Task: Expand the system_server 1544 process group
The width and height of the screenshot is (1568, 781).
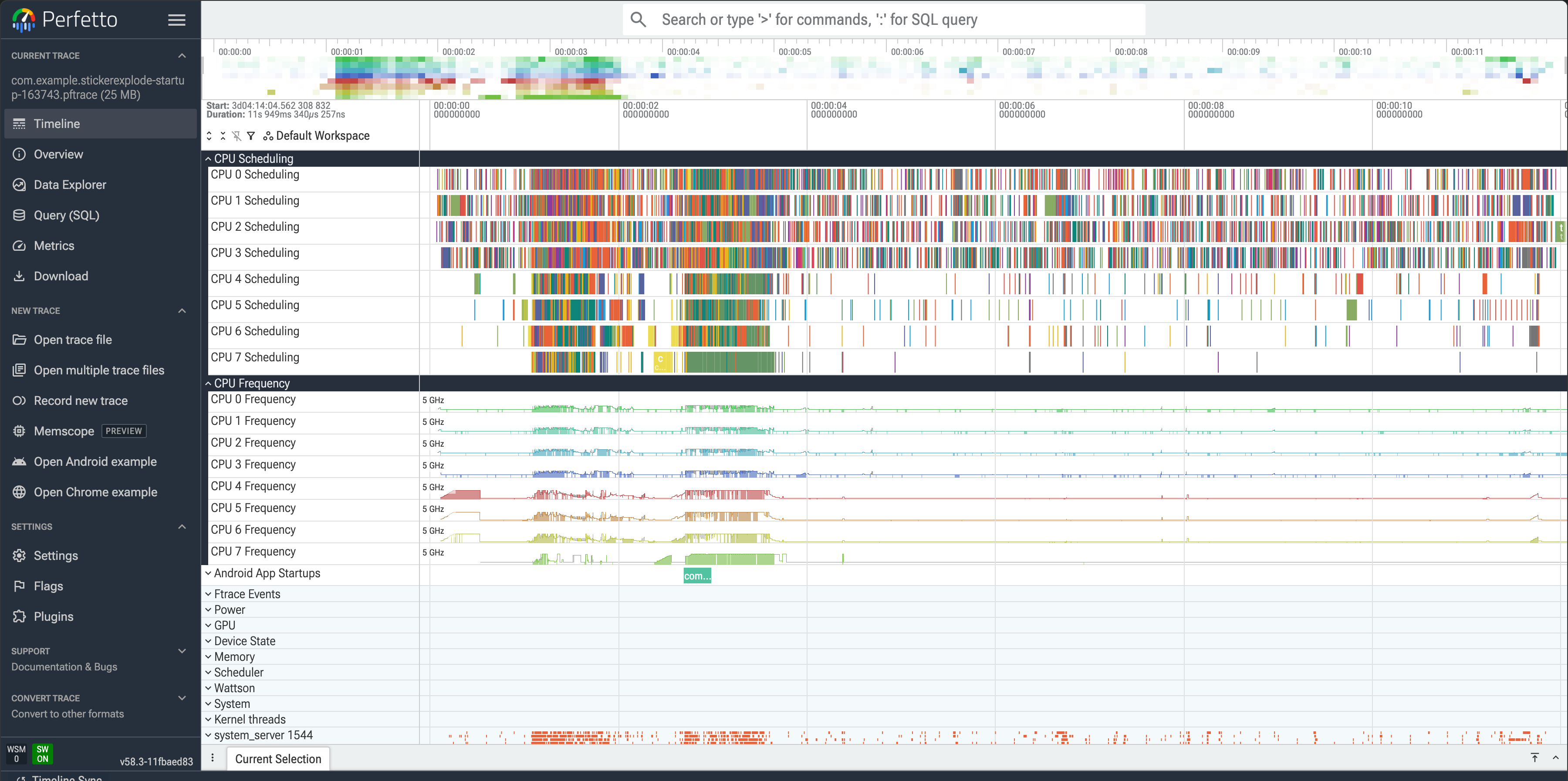Action: (208, 735)
